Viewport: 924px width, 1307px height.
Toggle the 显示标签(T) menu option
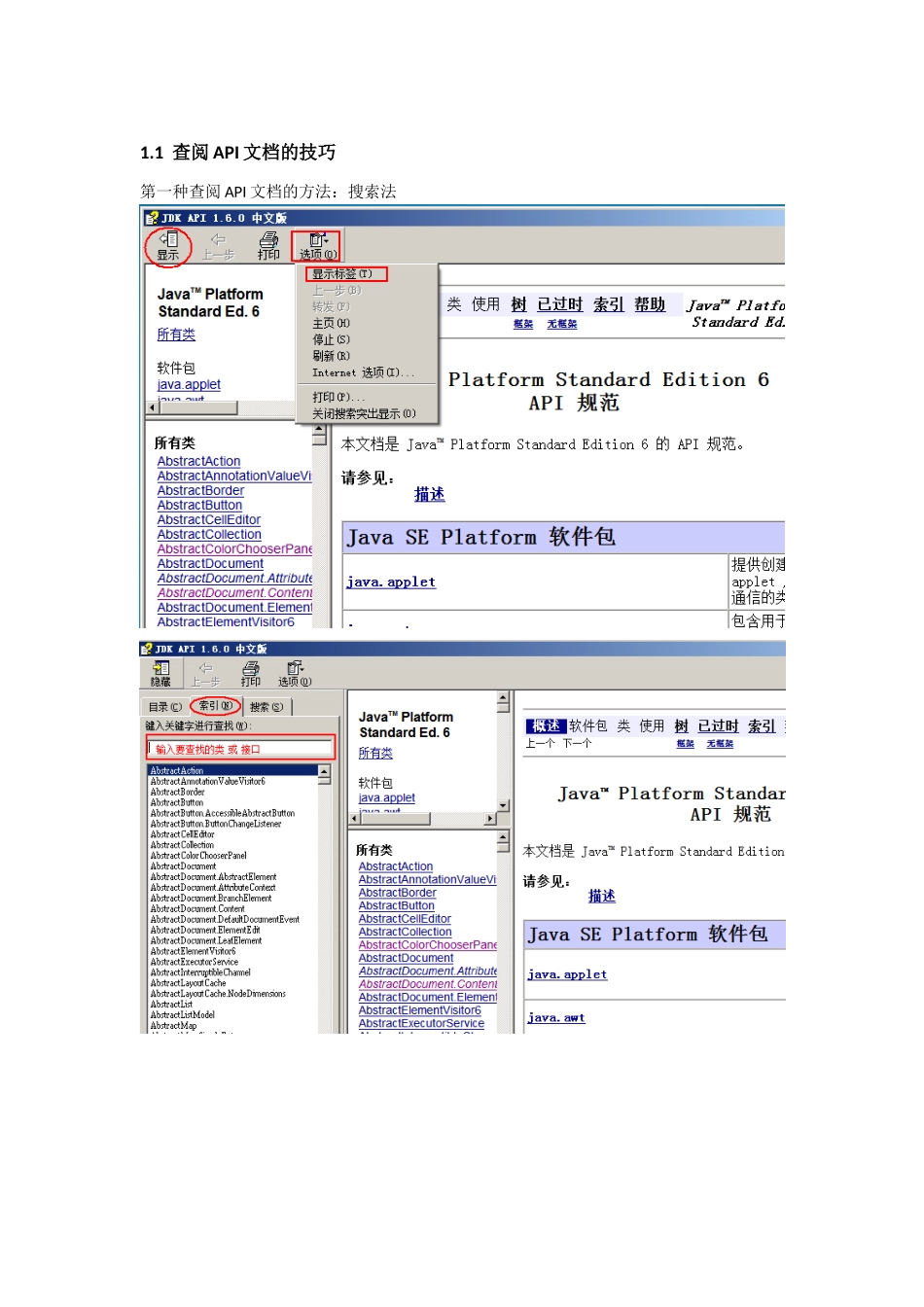[x=344, y=273]
